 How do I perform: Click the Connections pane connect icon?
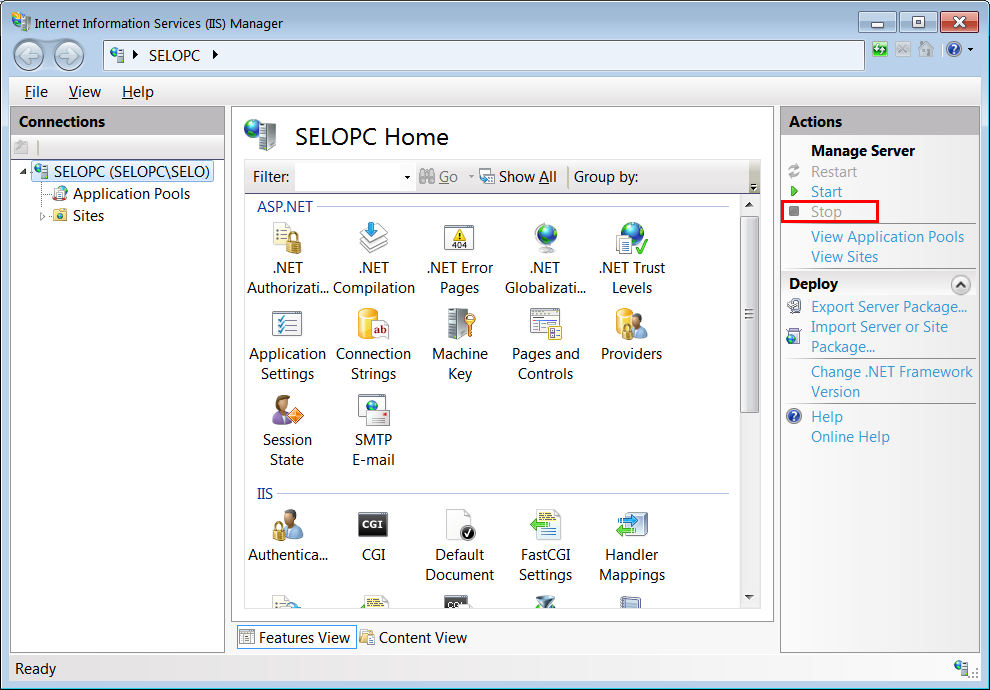click(x=21, y=147)
